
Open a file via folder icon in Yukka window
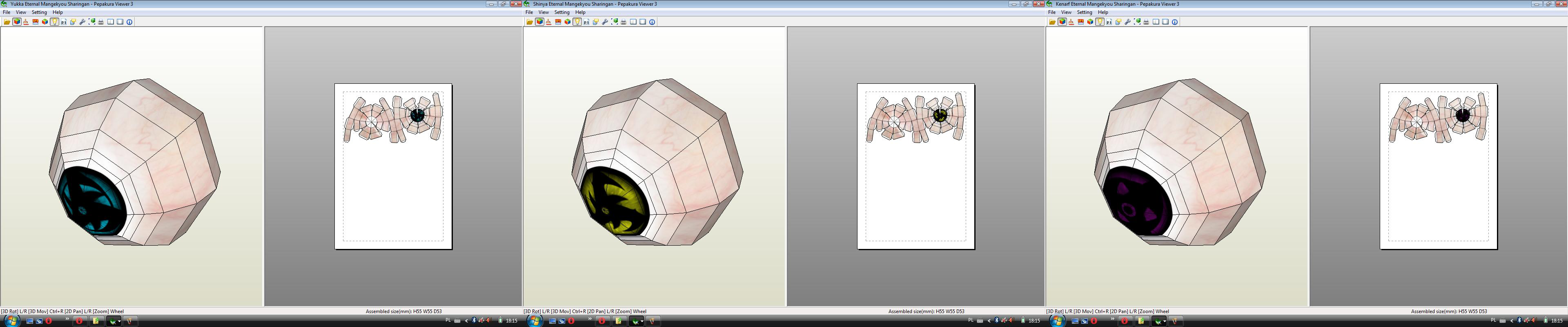[7, 22]
